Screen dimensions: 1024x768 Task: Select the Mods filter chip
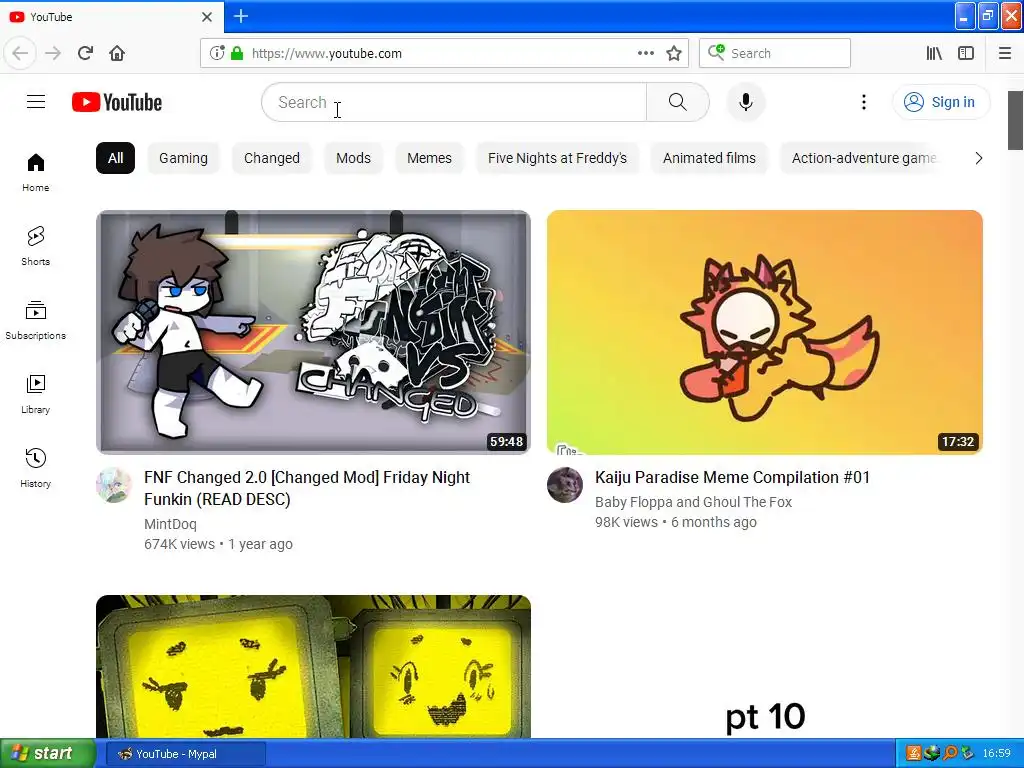(353, 158)
